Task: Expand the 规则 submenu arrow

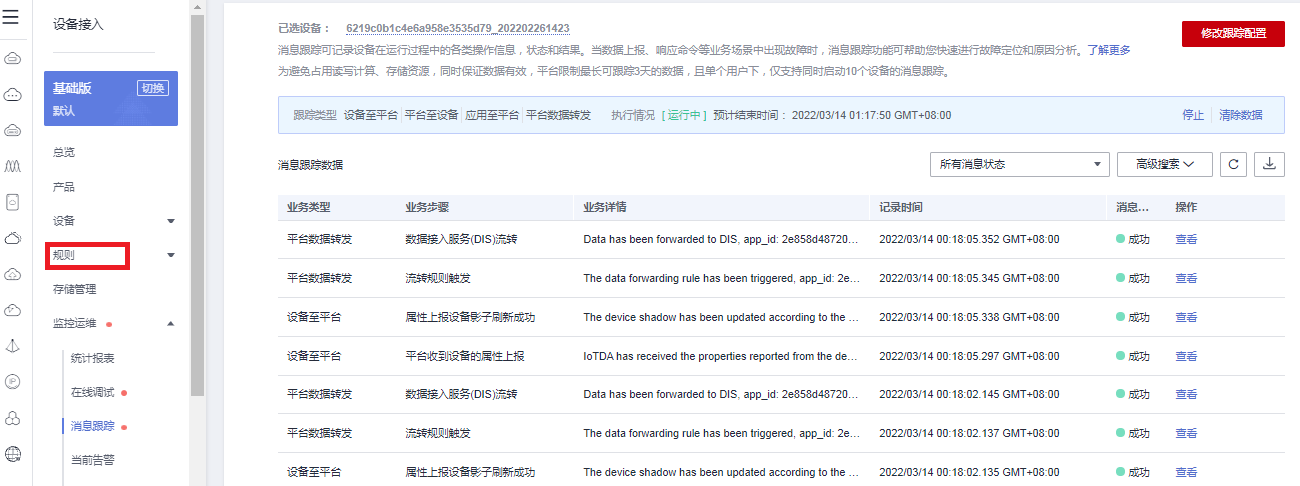Action: click(x=170, y=255)
